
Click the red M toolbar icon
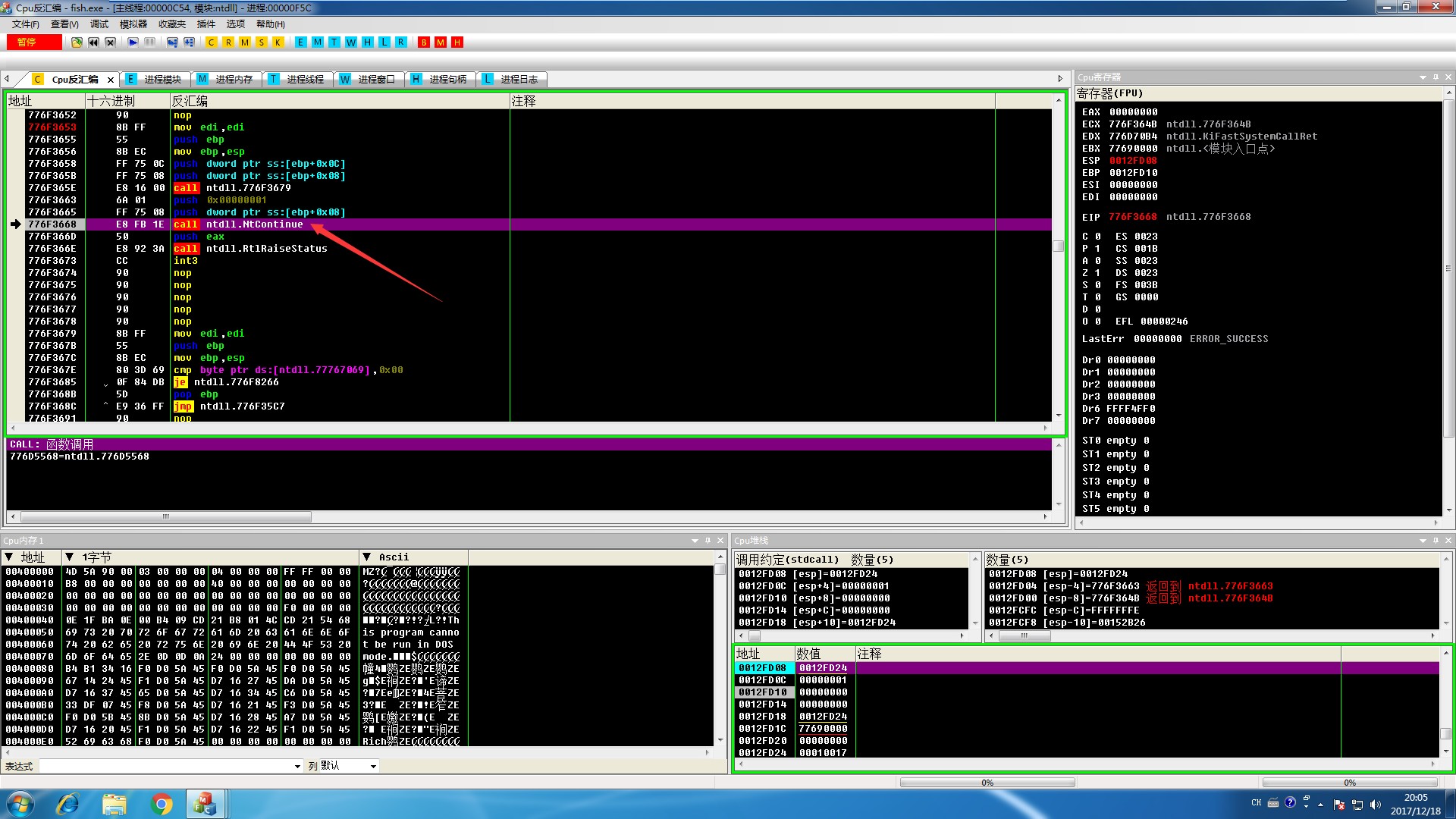click(441, 42)
